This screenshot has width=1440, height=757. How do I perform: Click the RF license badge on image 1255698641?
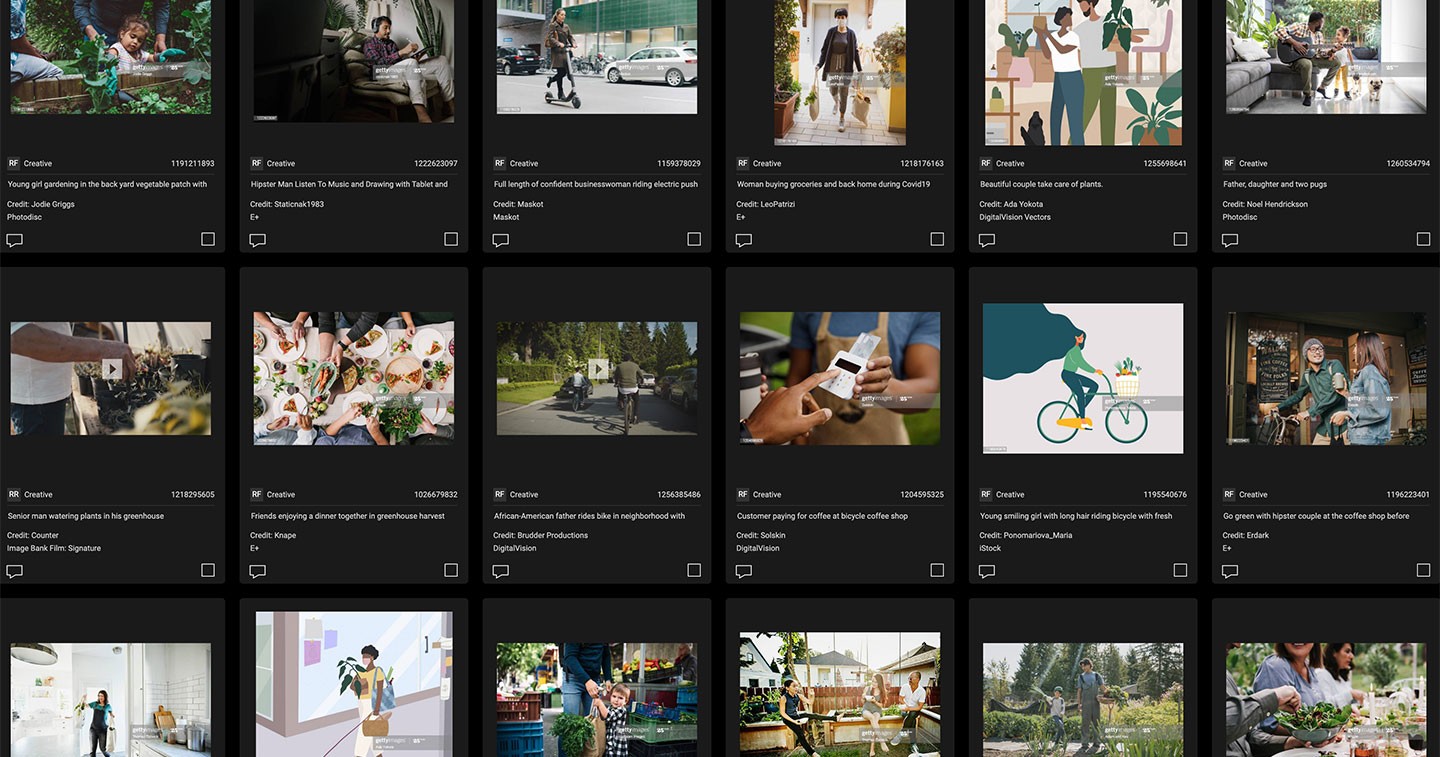[x=986, y=163]
